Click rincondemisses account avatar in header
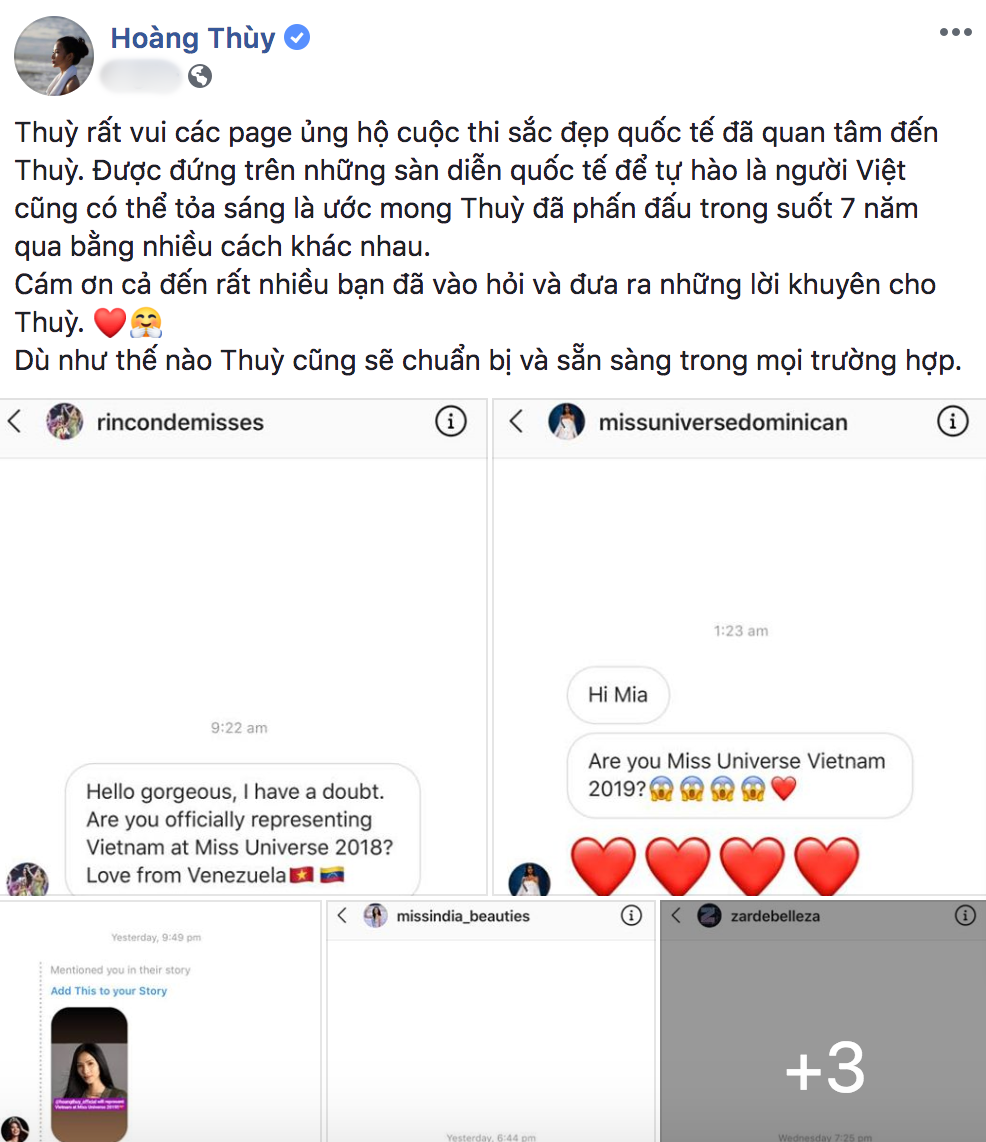986x1142 pixels. [64, 422]
